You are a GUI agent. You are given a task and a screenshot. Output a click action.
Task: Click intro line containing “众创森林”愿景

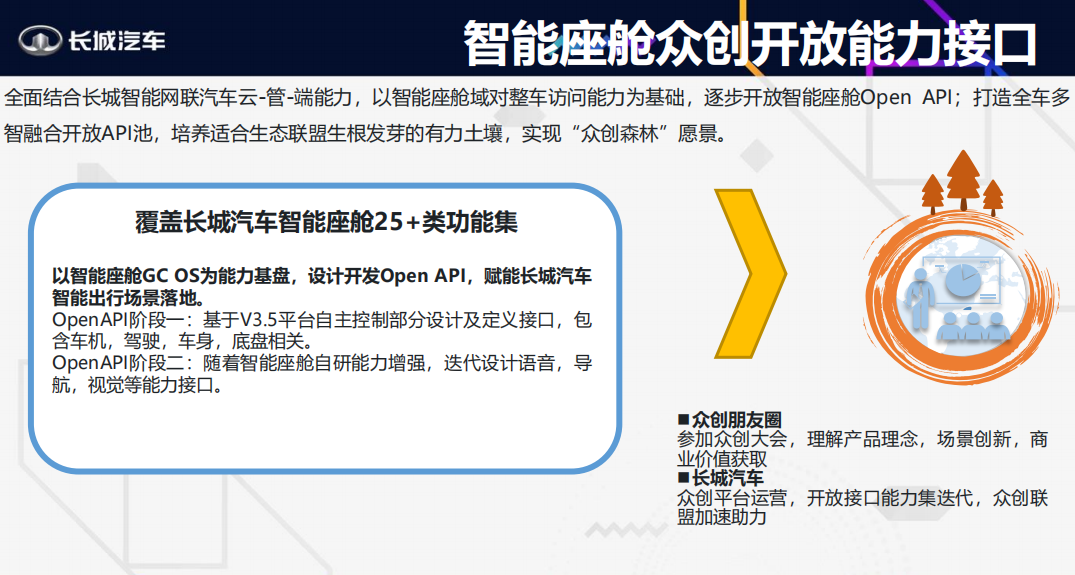(365, 133)
